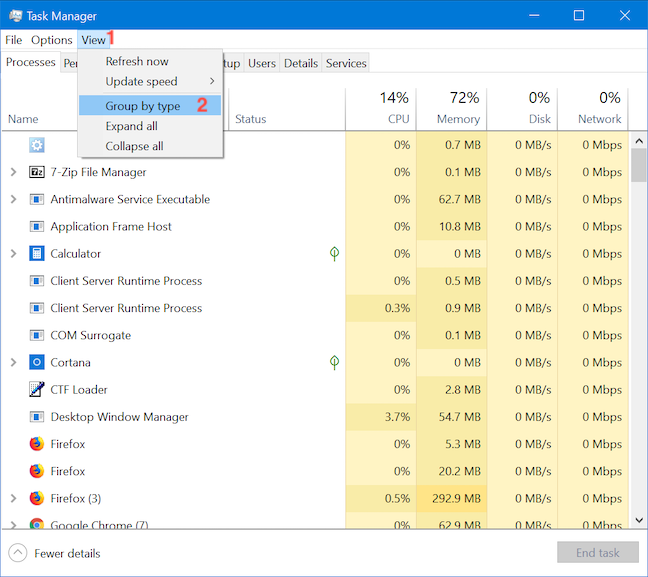
Task: Expand the Antimalware Service Executable group
Action: point(14,199)
